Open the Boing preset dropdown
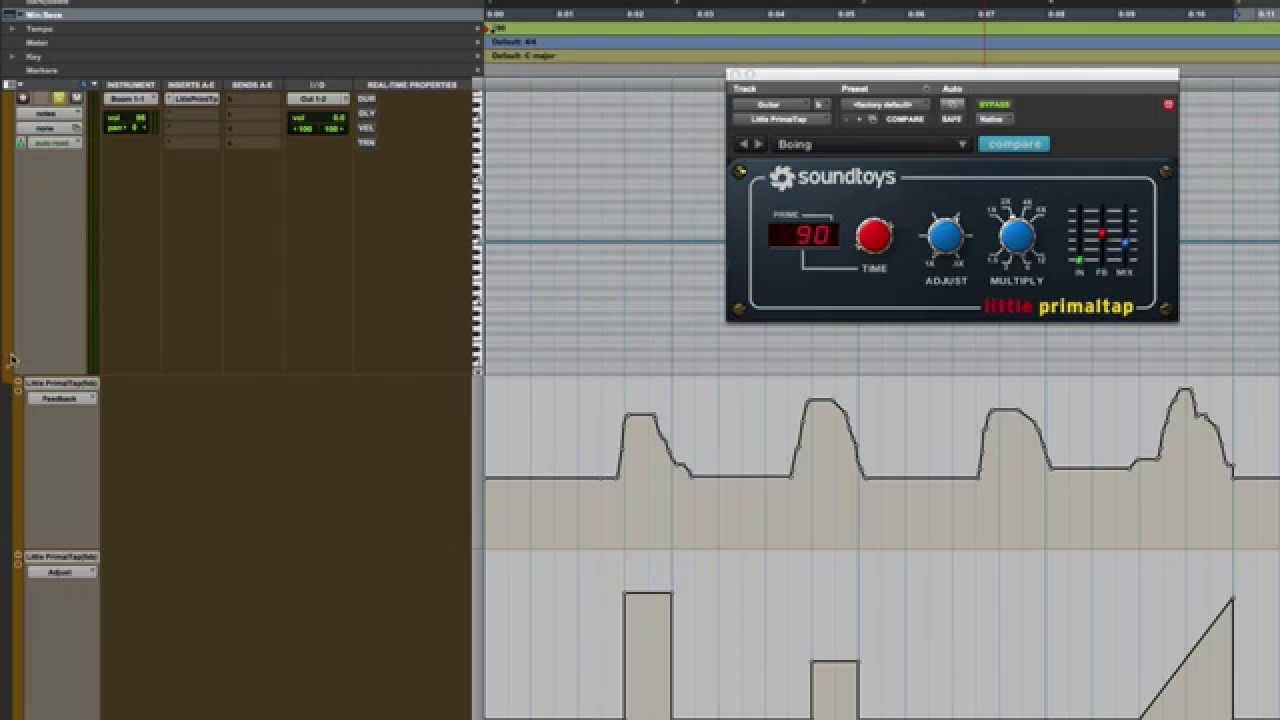 tap(872, 144)
